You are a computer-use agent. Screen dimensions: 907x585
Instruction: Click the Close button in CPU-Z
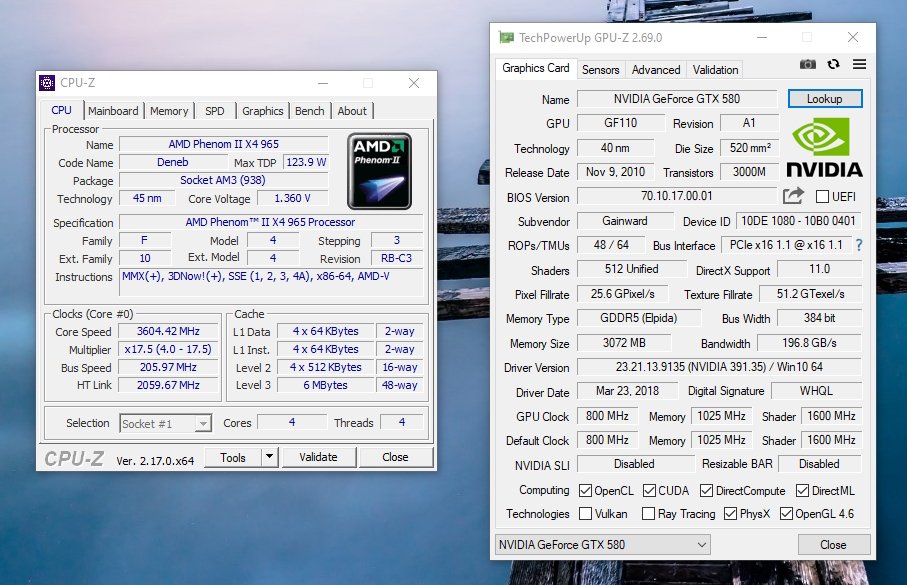396,457
